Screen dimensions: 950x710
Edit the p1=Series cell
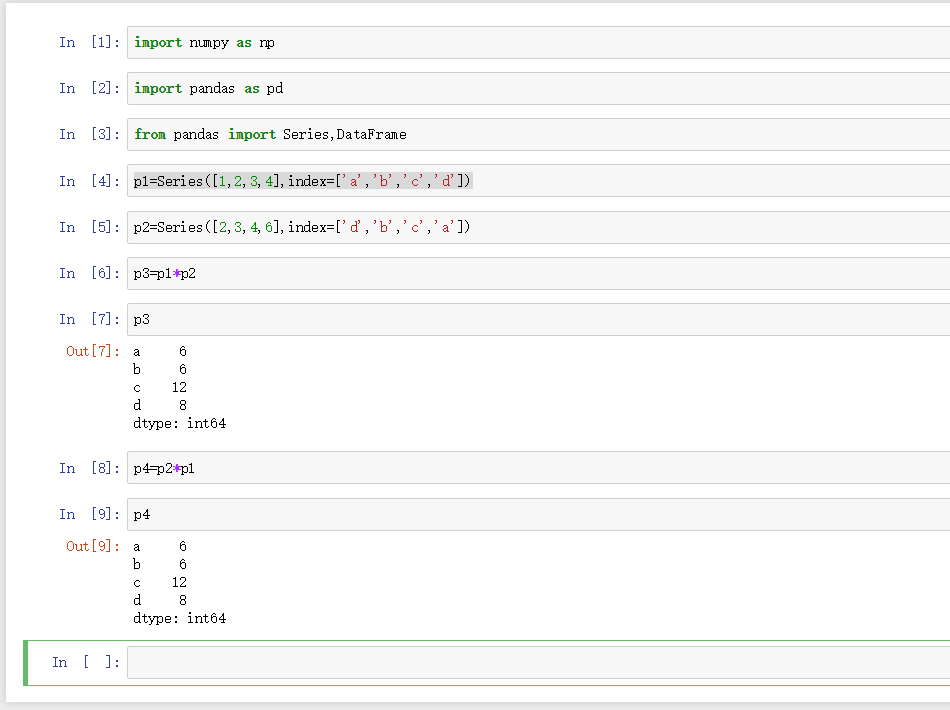click(x=538, y=181)
